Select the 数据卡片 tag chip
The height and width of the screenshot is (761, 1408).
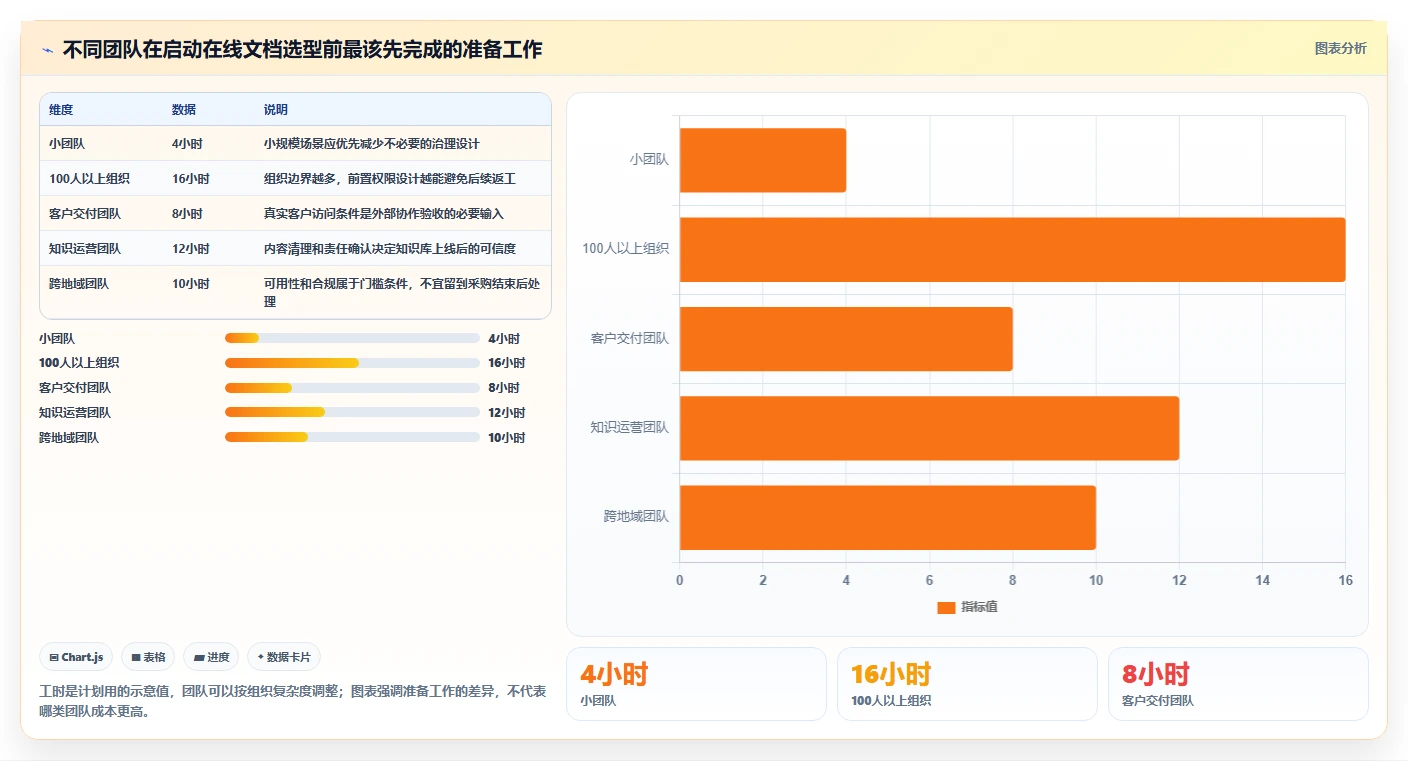(284, 657)
